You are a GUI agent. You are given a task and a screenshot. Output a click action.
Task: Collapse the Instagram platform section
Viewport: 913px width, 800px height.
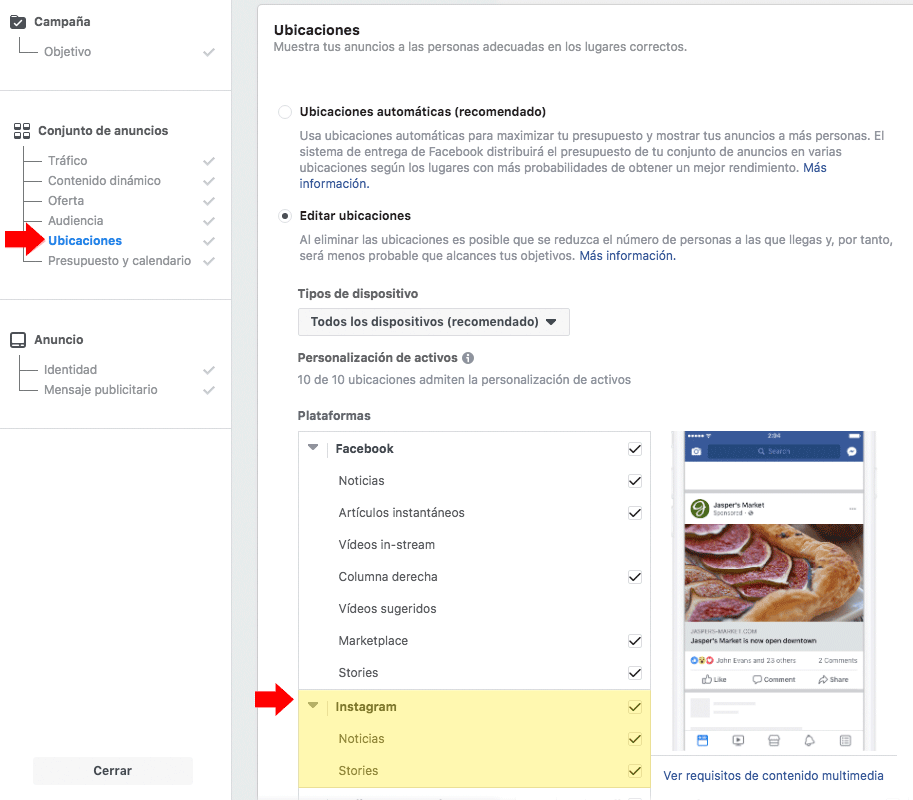coord(313,707)
